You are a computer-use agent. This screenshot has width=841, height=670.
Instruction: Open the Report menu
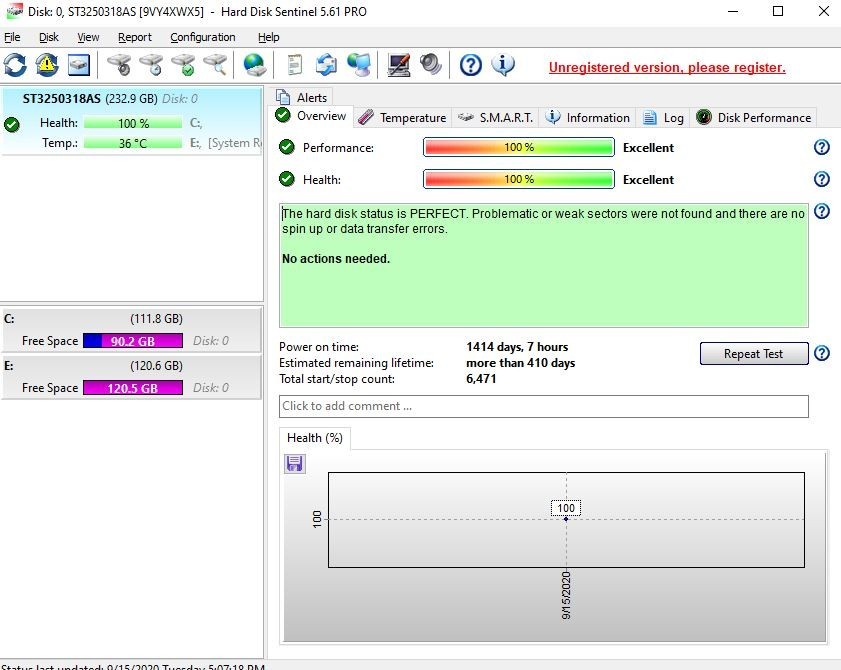135,37
